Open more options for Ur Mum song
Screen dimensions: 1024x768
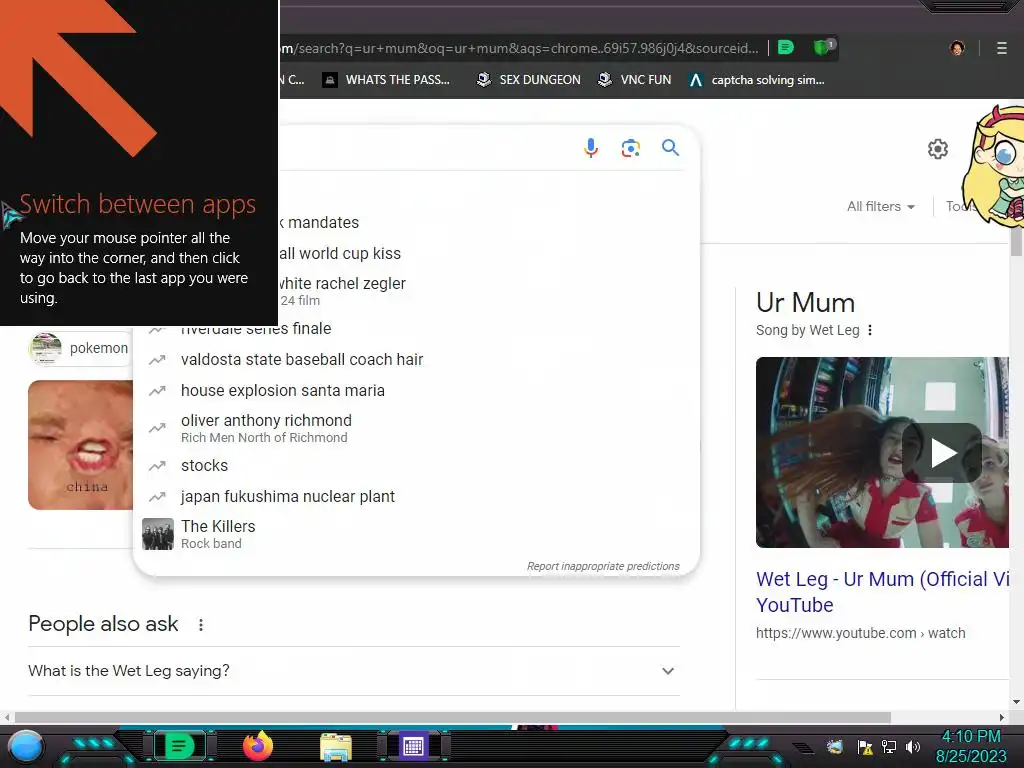click(870, 330)
